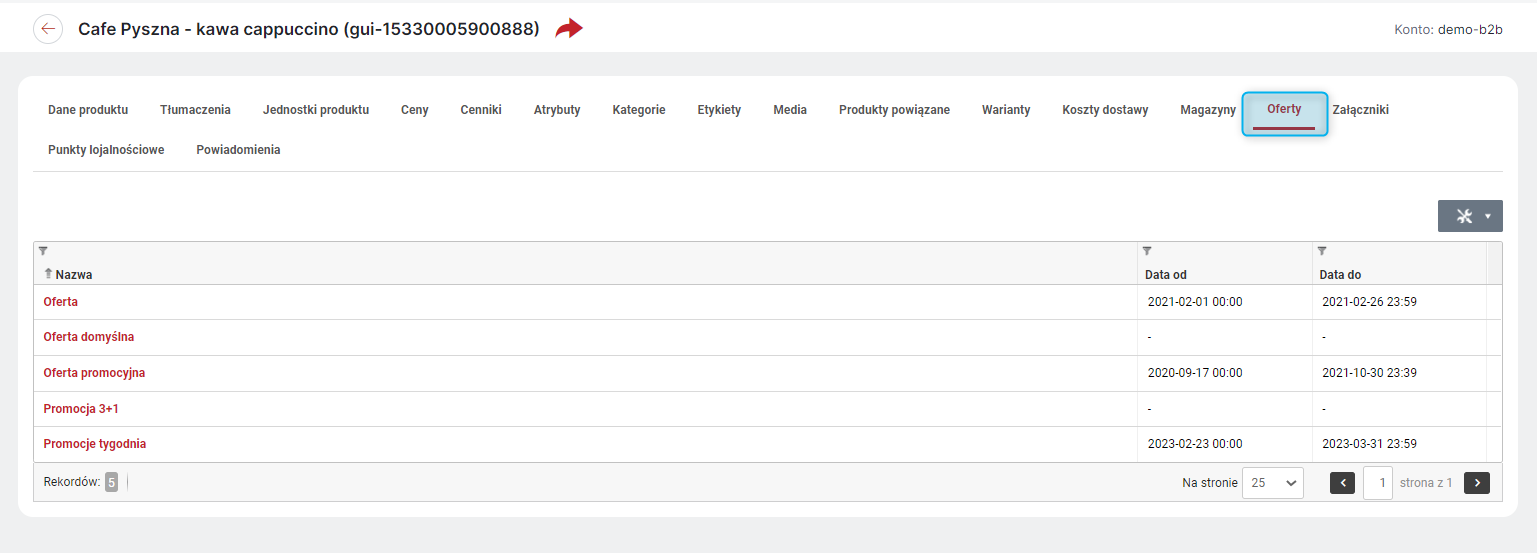Switch to the Tłumaczenia tab
1537x553 pixels.
(x=195, y=110)
